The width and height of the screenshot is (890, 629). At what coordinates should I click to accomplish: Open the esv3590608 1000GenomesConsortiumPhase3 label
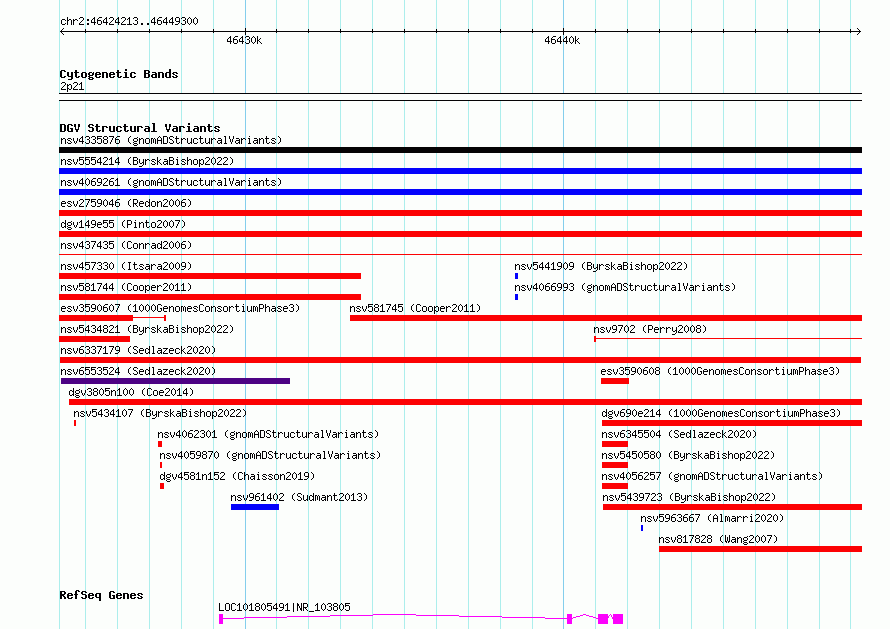tap(720, 371)
